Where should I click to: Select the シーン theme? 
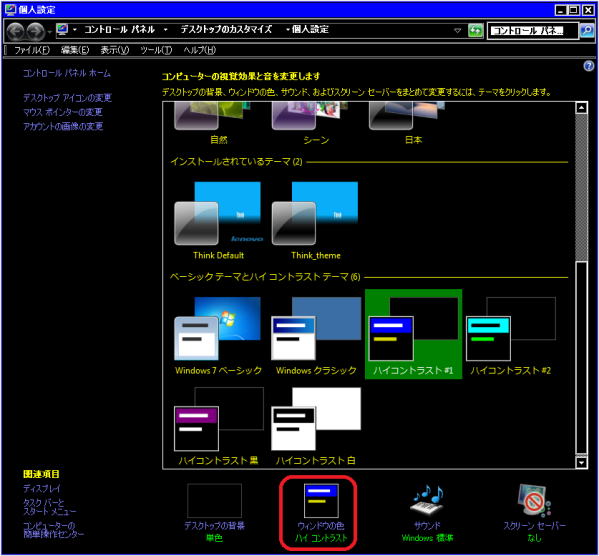[x=316, y=123]
